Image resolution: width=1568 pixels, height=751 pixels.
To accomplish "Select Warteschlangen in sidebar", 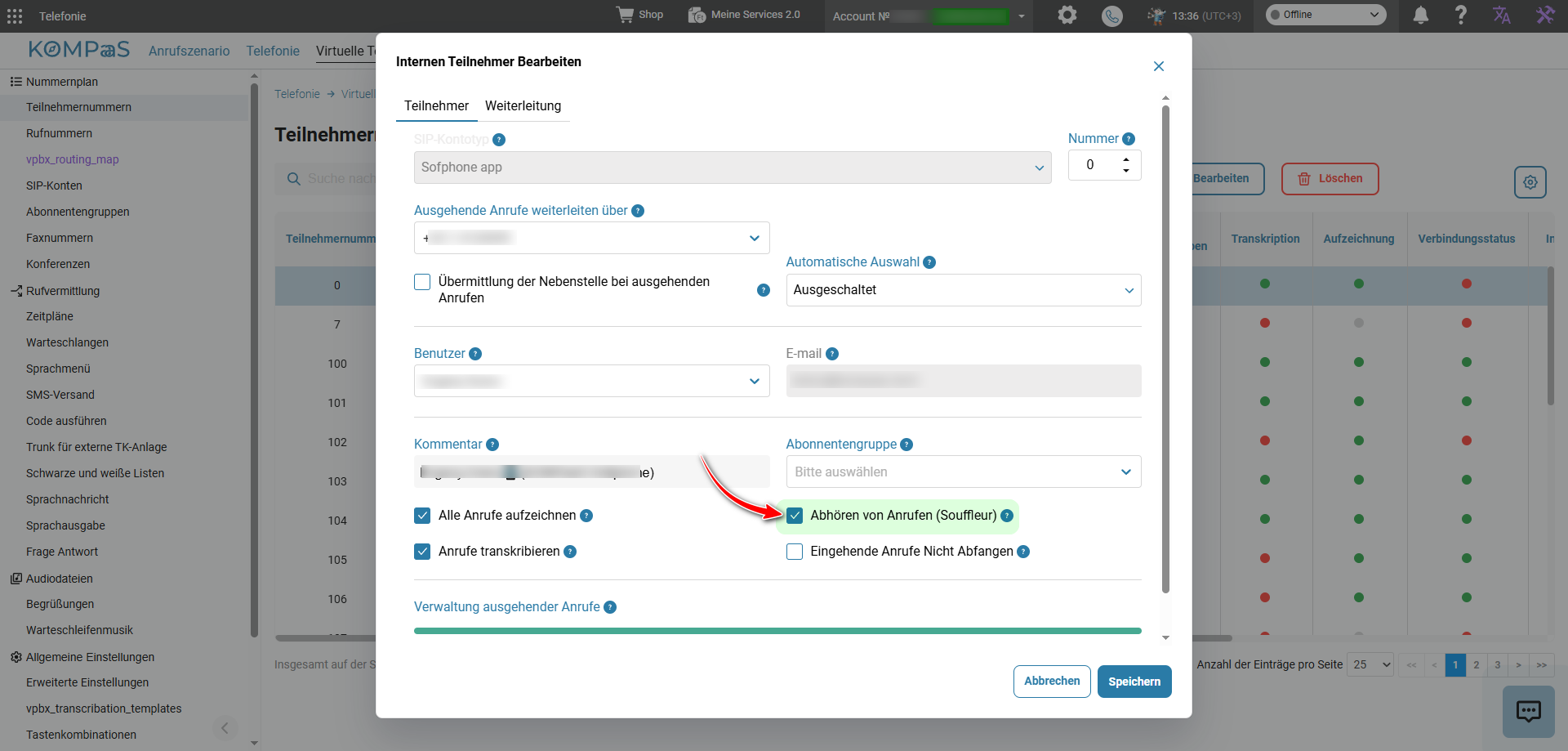I will tap(67, 342).
